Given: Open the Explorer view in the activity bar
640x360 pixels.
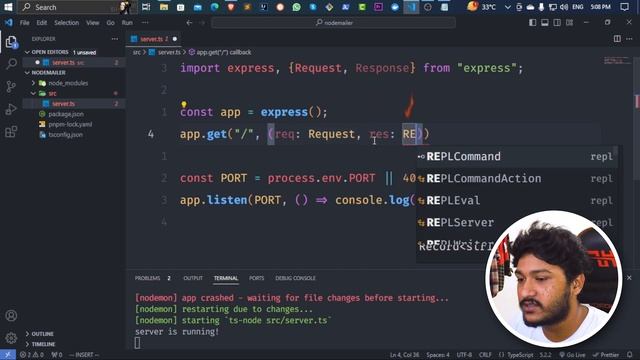Looking at the screenshot, I should [x=11, y=42].
